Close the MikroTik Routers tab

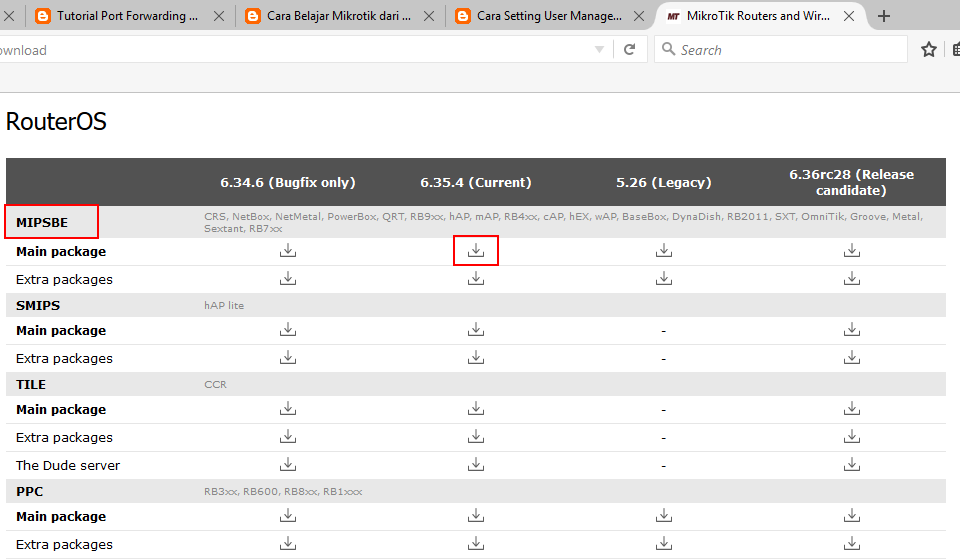(849, 17)
